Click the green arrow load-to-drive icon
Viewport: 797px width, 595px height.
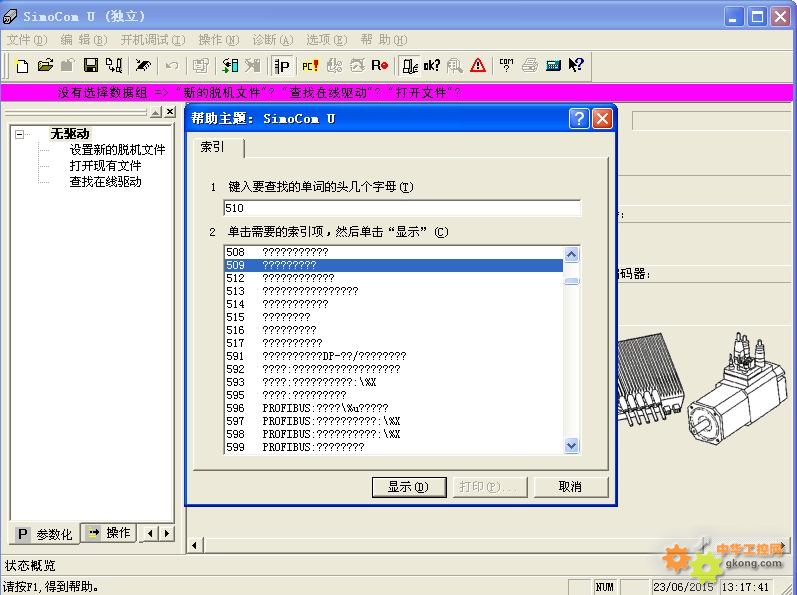click(230, 66)
